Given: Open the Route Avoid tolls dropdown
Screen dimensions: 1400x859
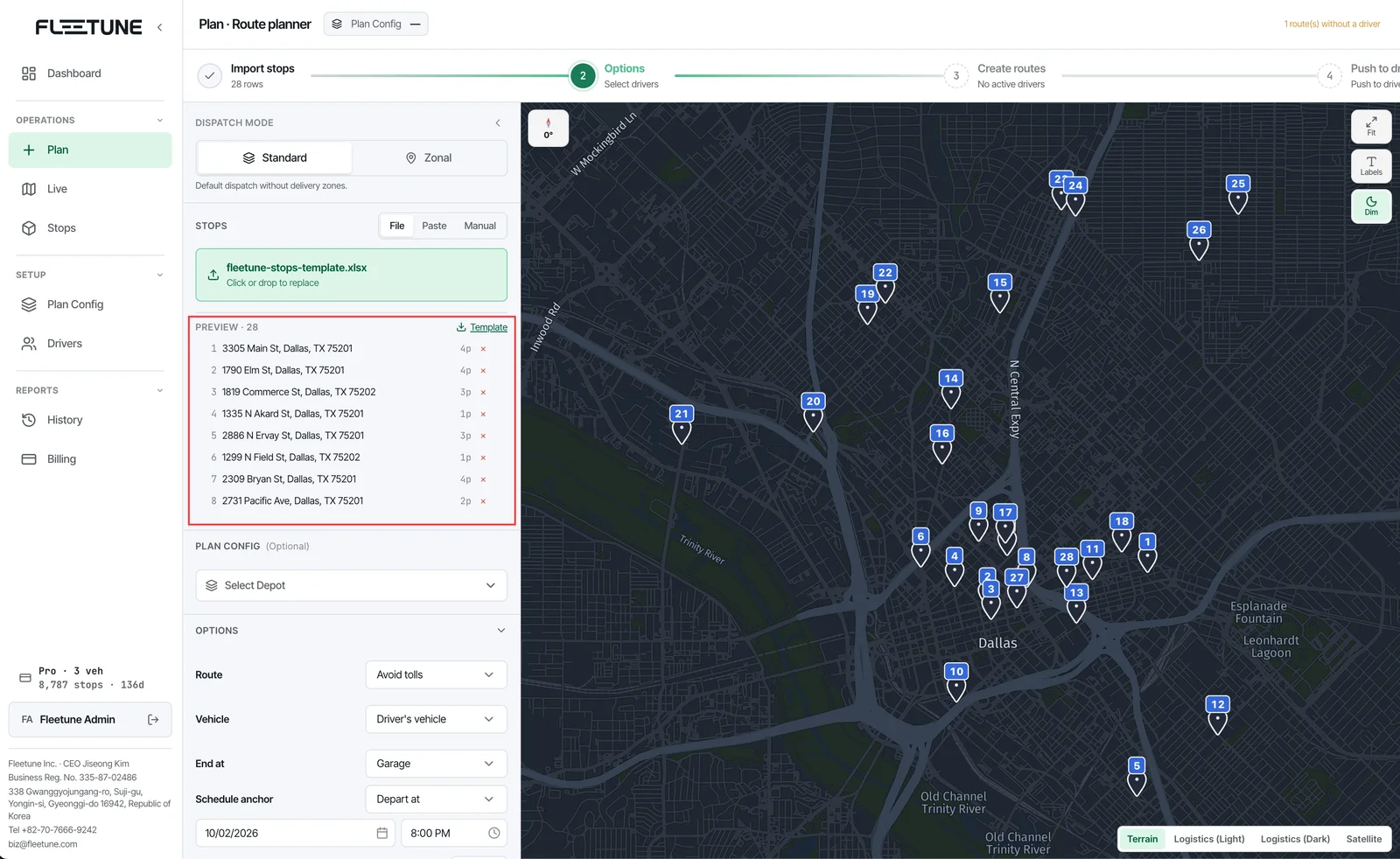Looking at the screenshot, I should (436, 675).
